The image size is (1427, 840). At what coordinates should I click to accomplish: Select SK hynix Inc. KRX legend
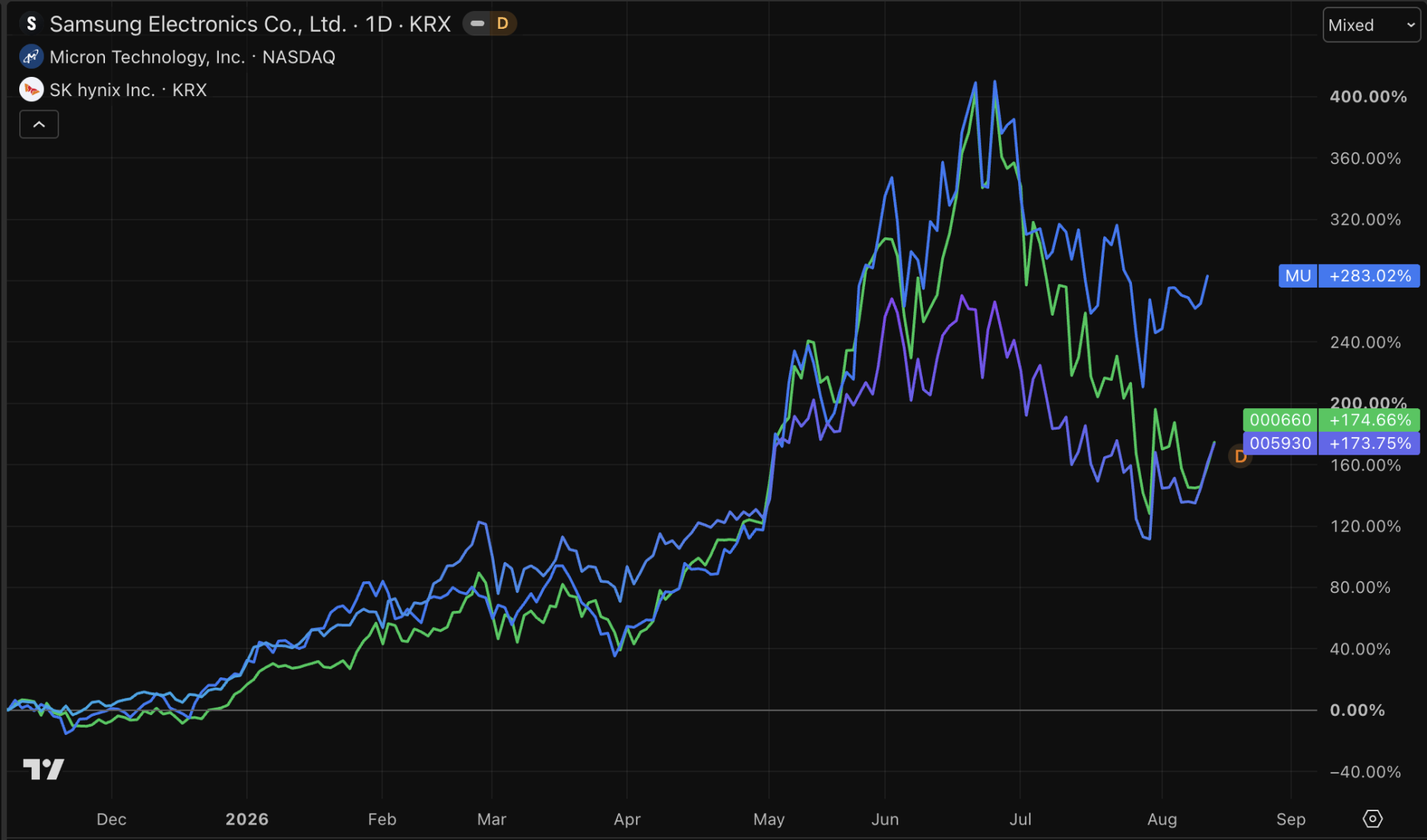(x=128, y=89)
